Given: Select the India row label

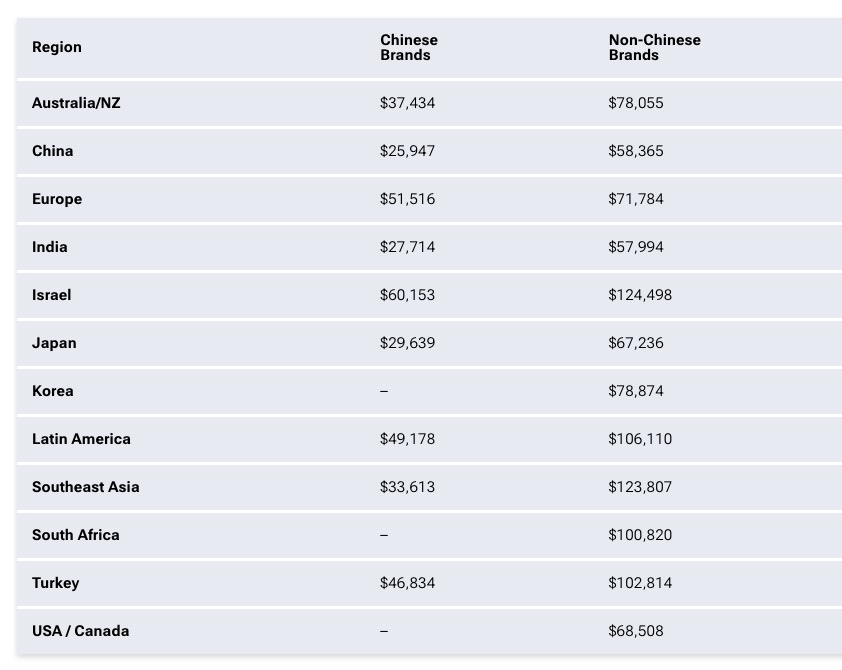Looking at the screenshot, I should tap(50, 247).
